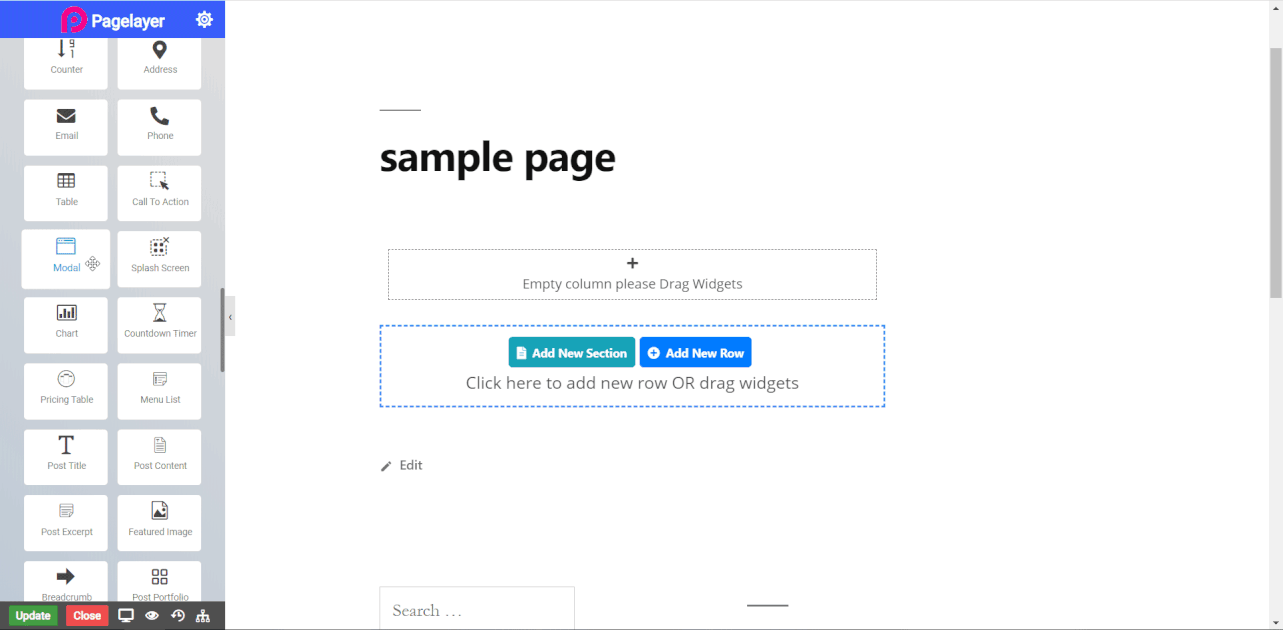Choose the Pricing Table widget
This screenshot has height=630, width=1283.
click(66, 390)
